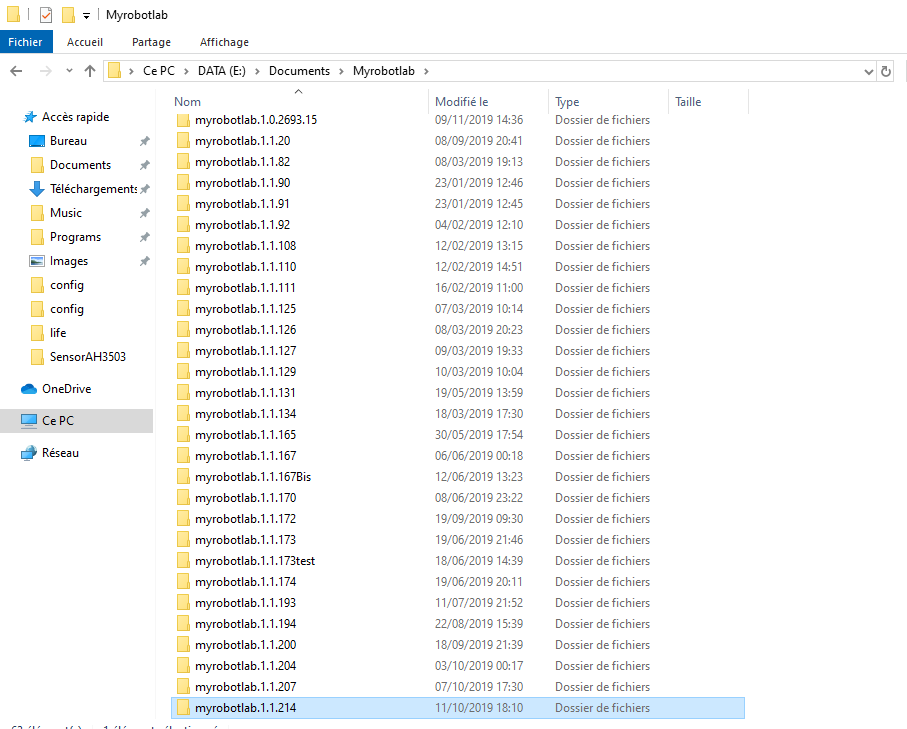Screen dimensions: 907x729
Task: Unpin Documents using its pin icon
Action: (145, 165)
